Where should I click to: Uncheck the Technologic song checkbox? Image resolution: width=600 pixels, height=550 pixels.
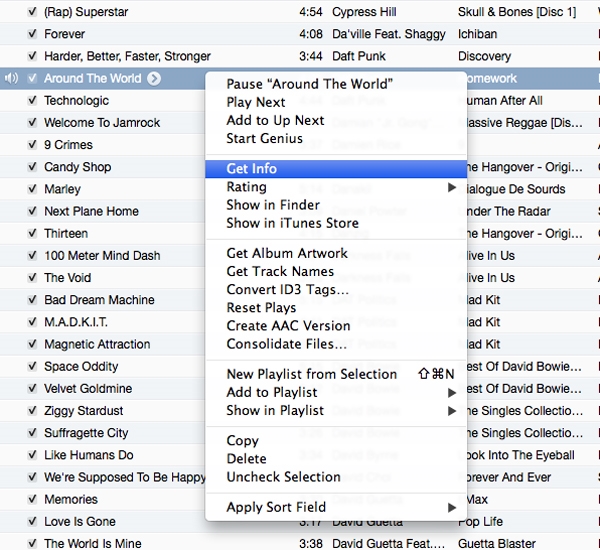[x=32, y=101]
